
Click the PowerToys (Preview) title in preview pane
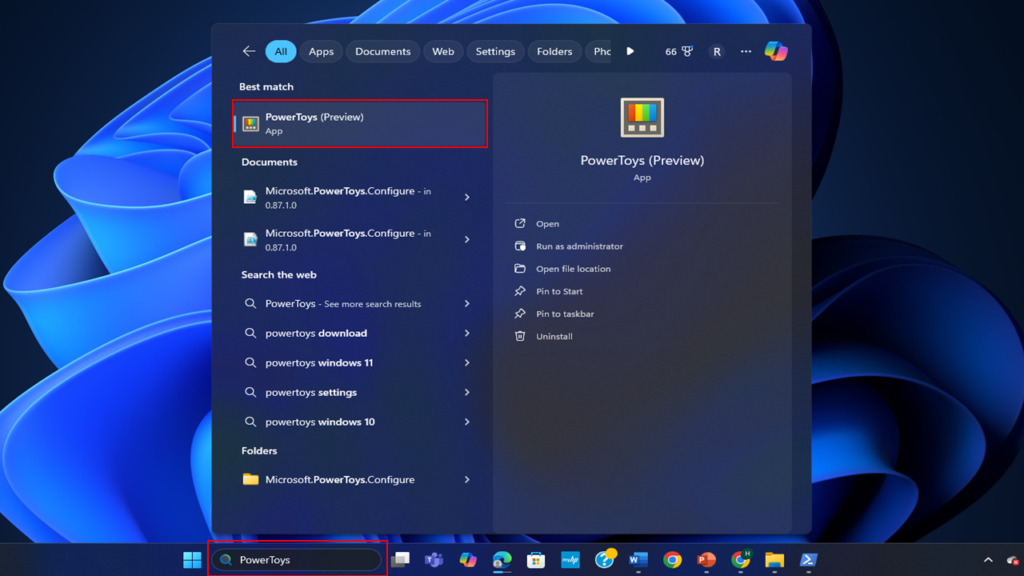pos(642,161)
